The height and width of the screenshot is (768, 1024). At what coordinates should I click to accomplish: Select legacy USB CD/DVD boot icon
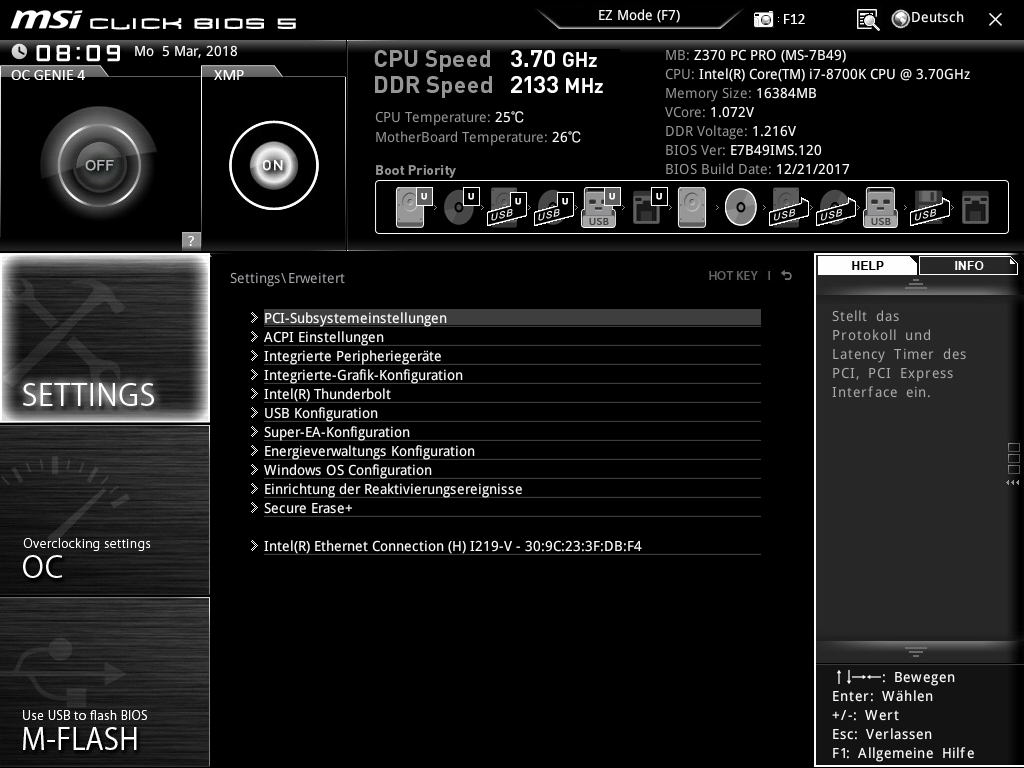point(835,207)
